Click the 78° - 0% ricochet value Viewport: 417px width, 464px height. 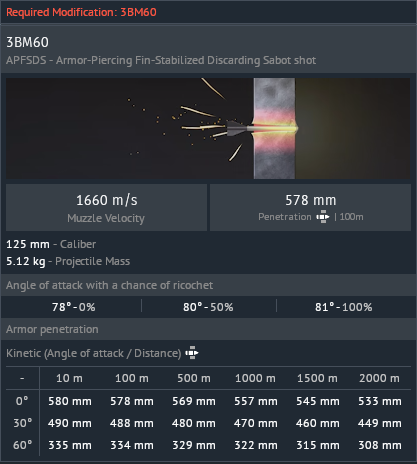click(x=74, y=307)
